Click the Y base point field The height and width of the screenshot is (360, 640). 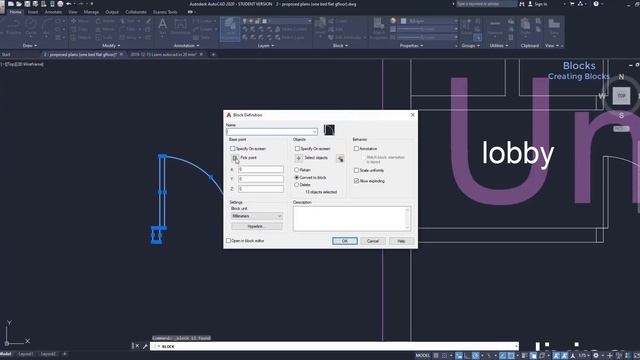coord(260,179)
